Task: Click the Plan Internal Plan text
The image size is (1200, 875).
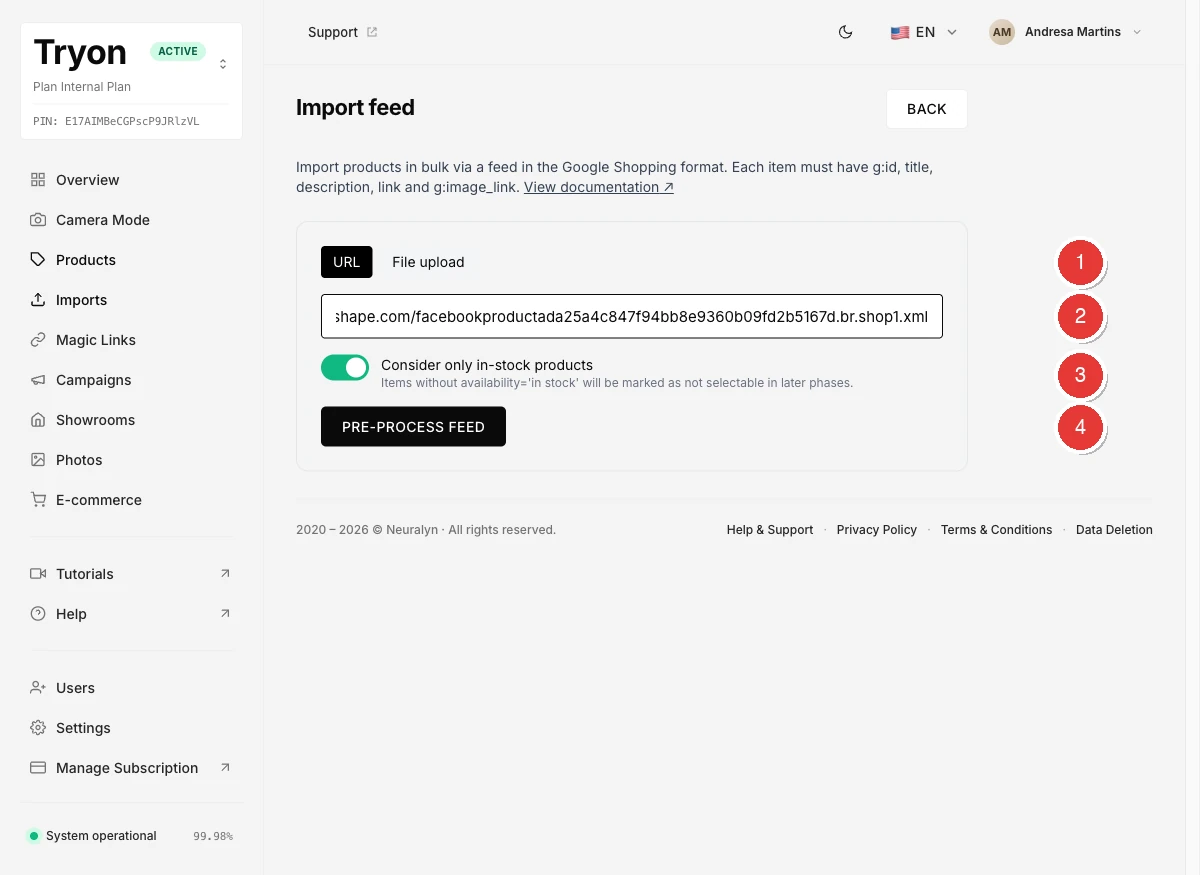Action: 82,87
